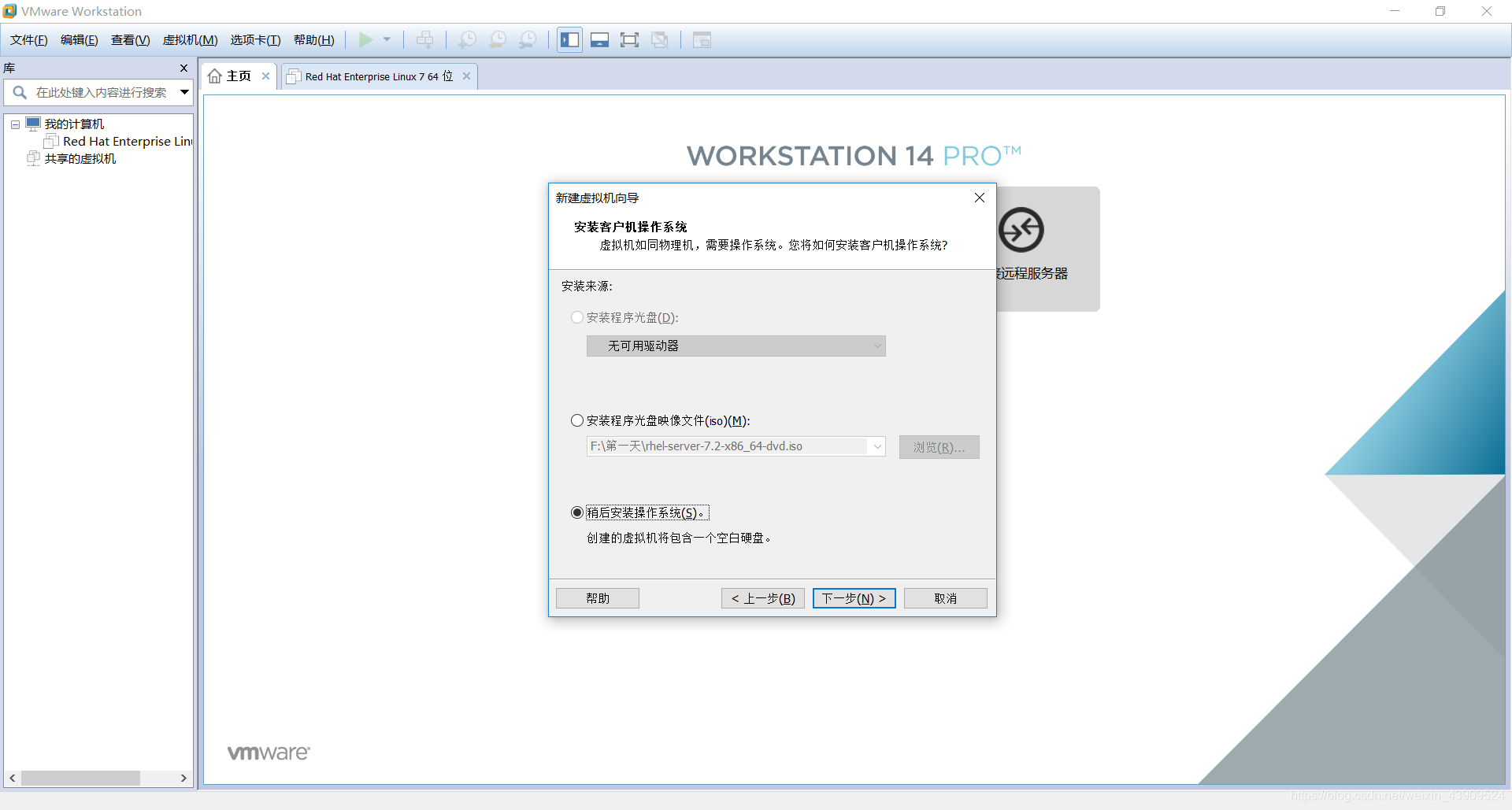Image resolution: width=1512 pixels, height=810 pixels.
Task: Collapse the 我的计算机 tree node
Action: [15, 124]
